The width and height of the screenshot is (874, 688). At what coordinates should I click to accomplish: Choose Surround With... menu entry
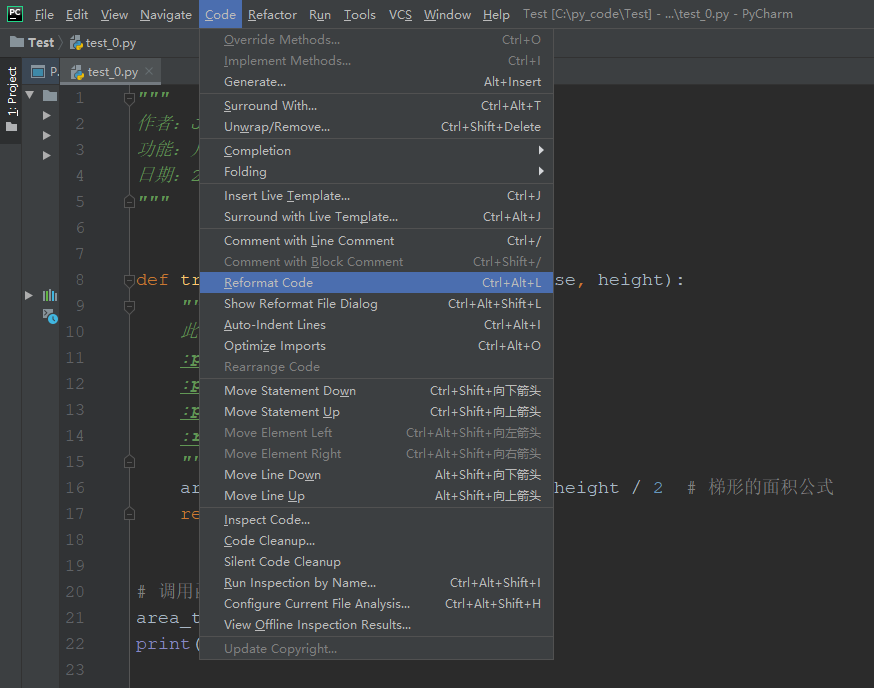tap(376, 106)
